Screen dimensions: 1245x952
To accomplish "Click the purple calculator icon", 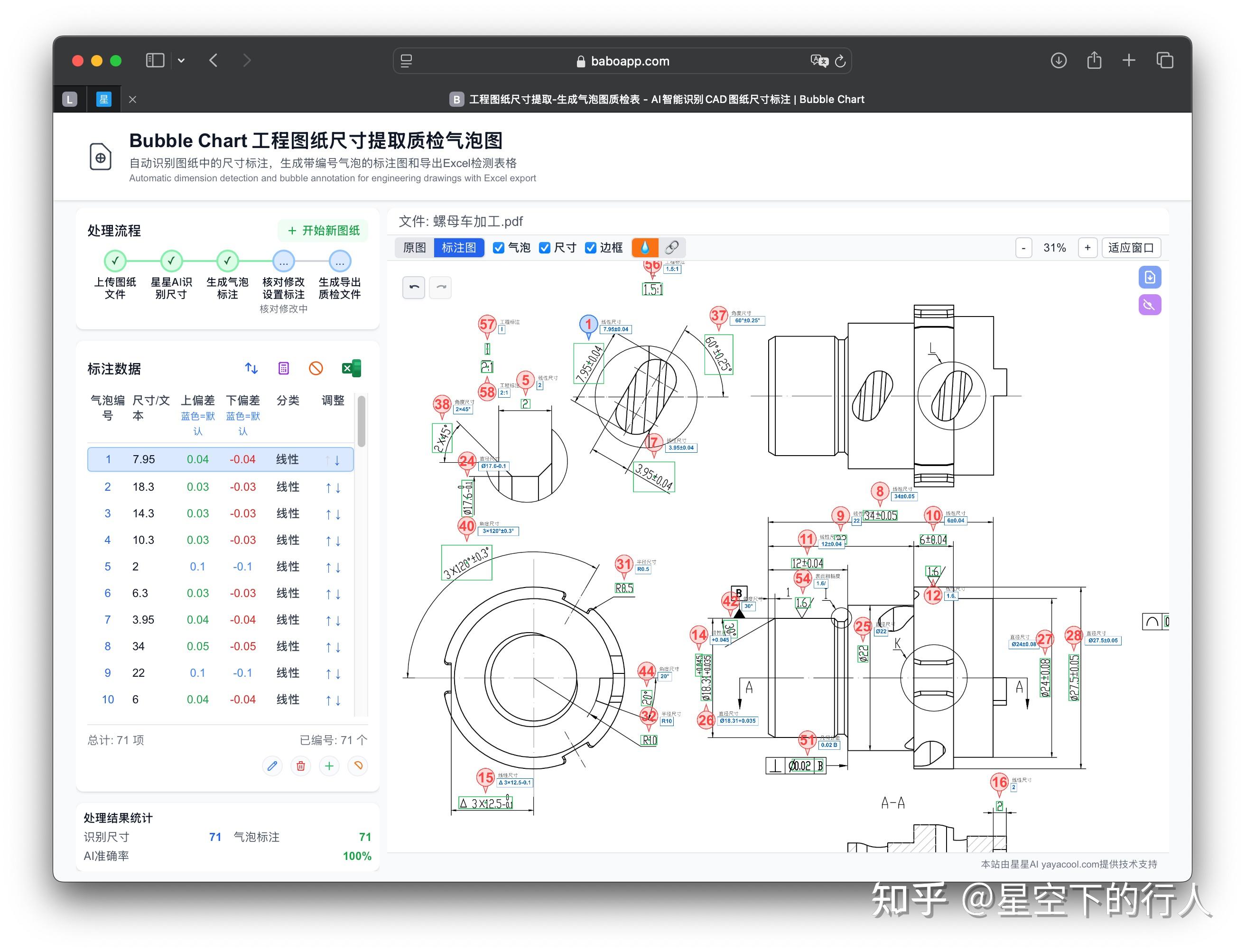I will tap(284, 368).
